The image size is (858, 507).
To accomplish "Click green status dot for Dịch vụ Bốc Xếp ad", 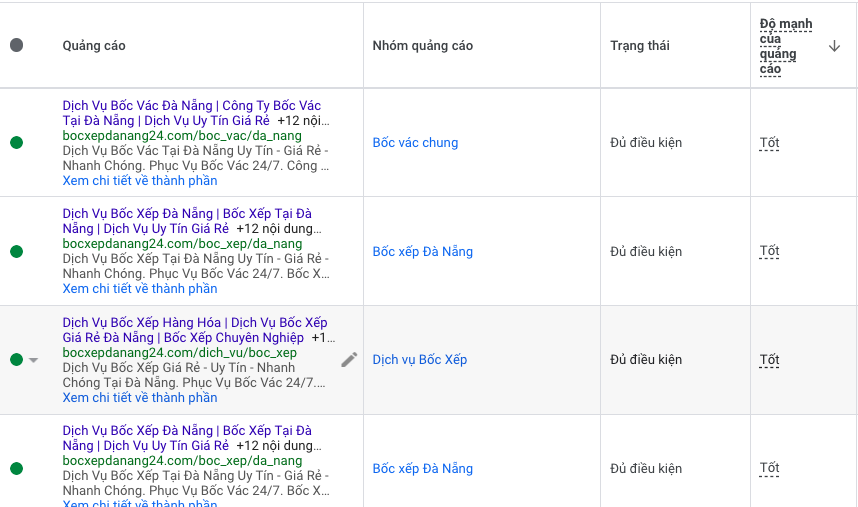I will coord(16,360).
